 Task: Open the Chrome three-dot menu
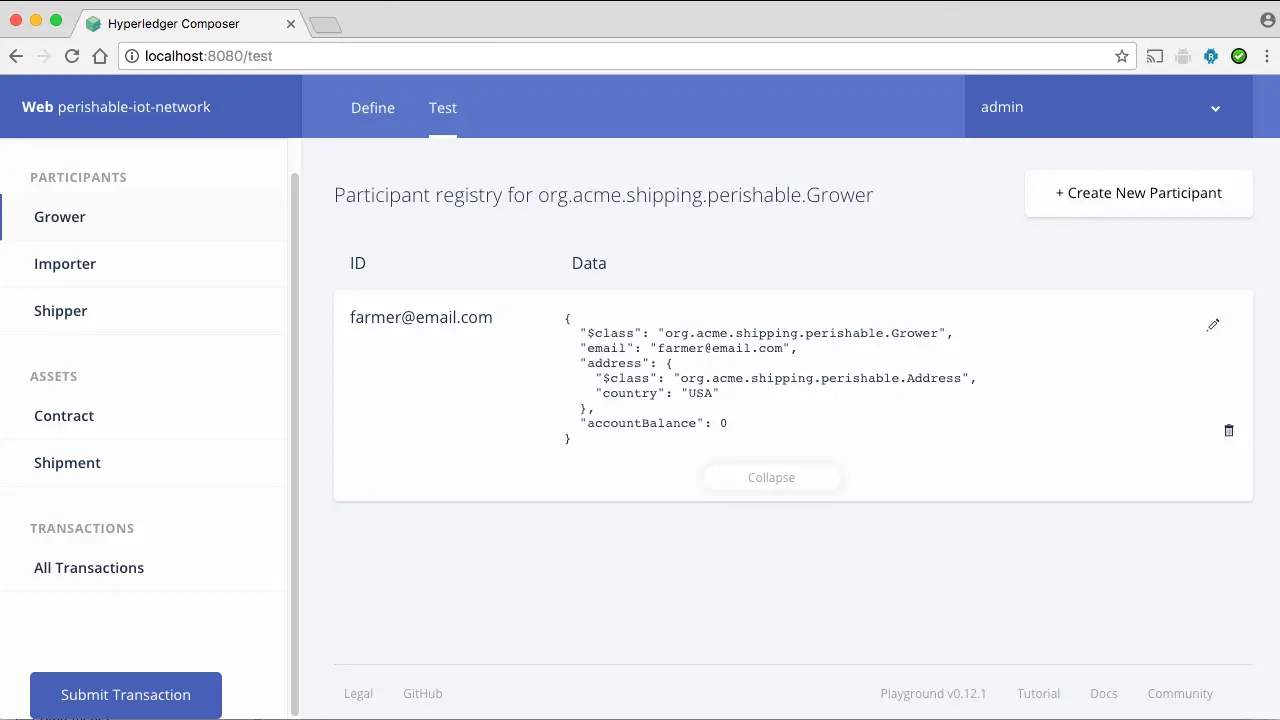(1265, 56)
